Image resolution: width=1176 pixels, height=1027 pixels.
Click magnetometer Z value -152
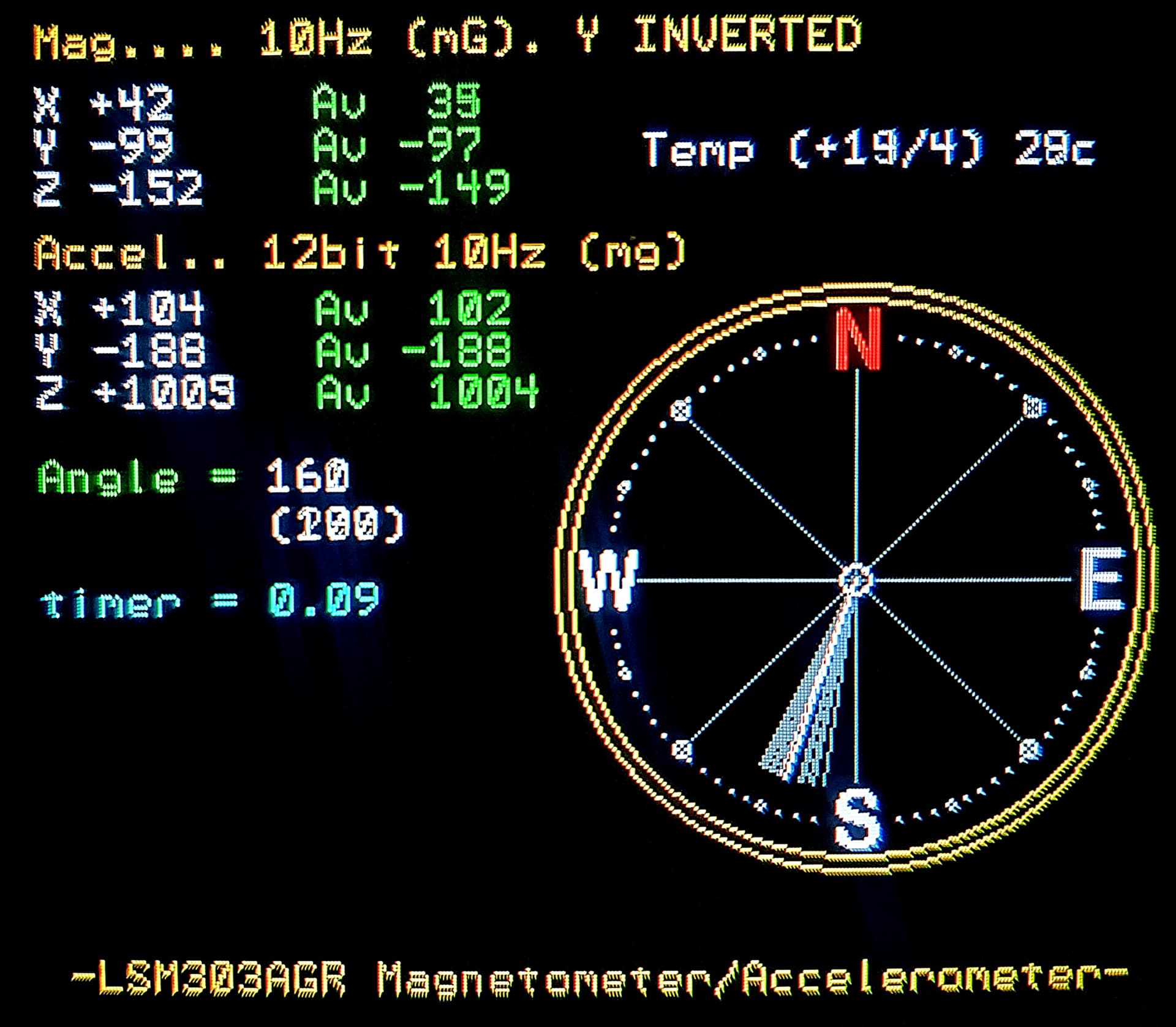147,188
